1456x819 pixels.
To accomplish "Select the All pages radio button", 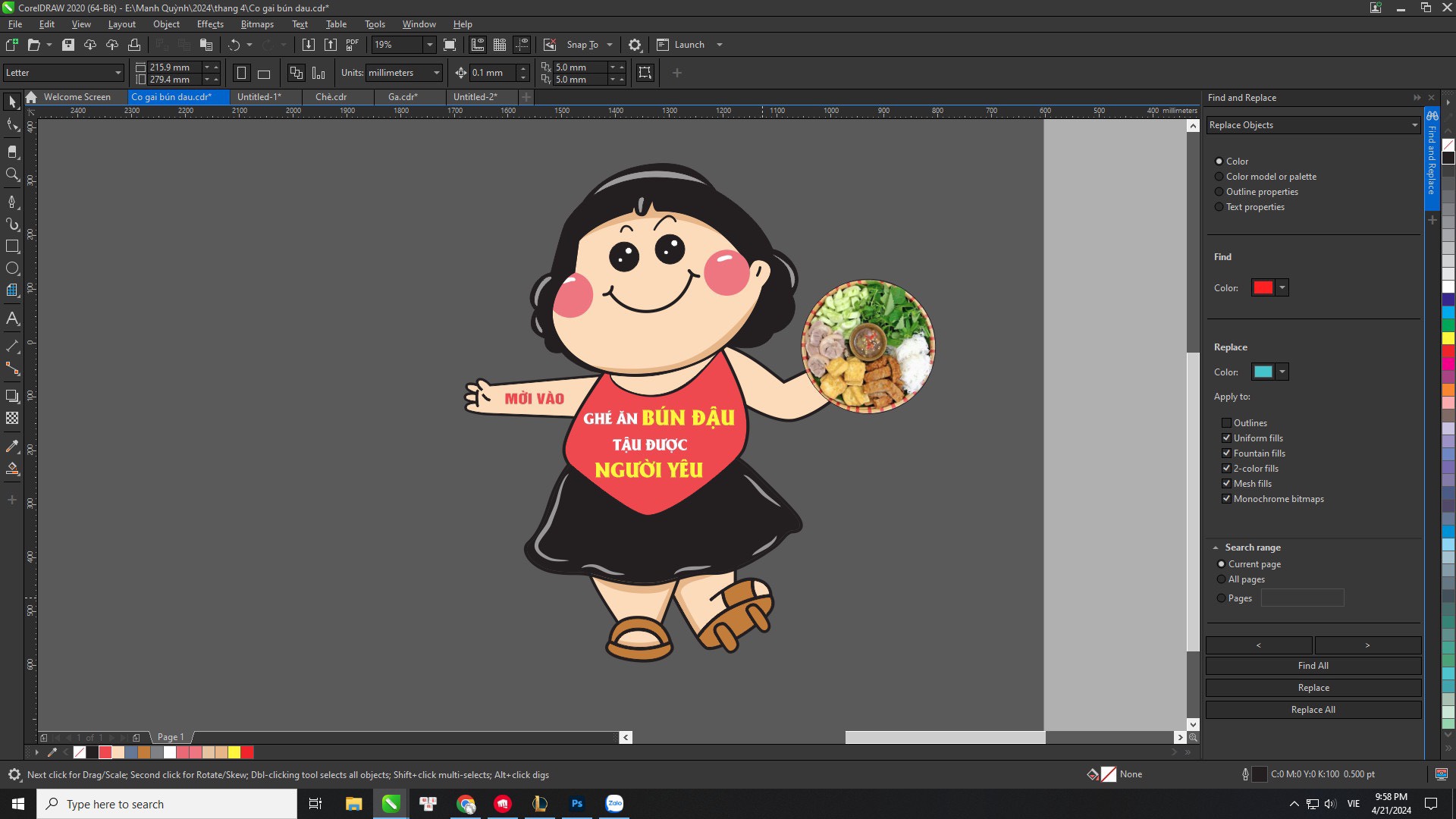I will click(1221, 579).
